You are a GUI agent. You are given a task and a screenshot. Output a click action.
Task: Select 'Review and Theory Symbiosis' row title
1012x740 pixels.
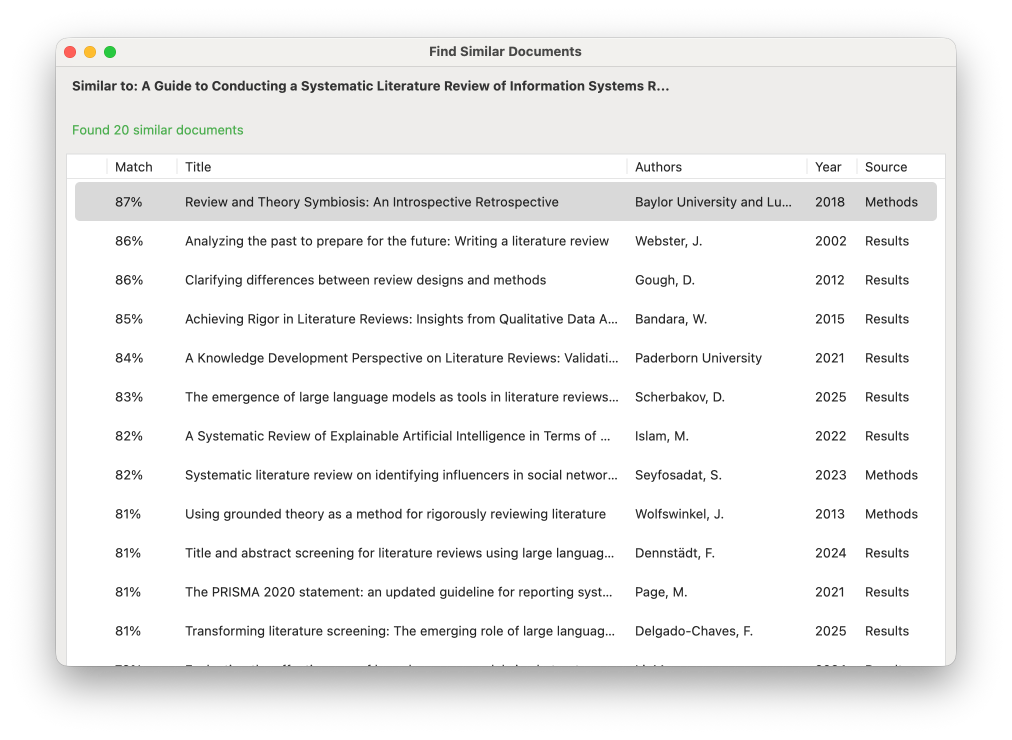click(x=372, y=202)
